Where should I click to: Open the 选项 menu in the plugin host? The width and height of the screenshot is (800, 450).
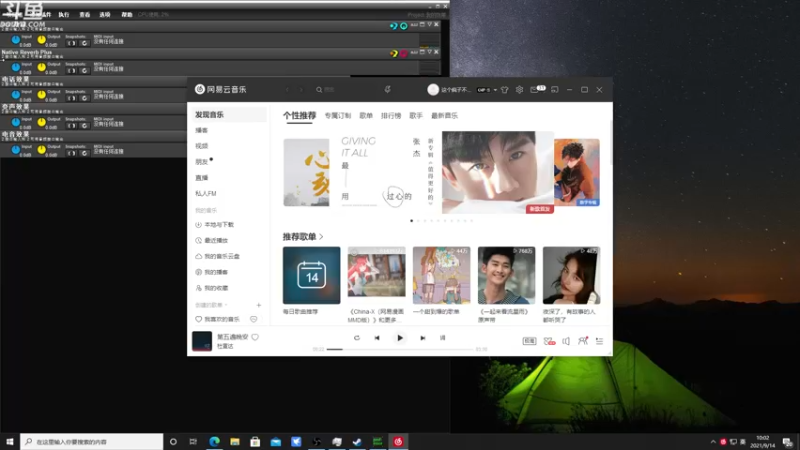(x=105, y=15)
